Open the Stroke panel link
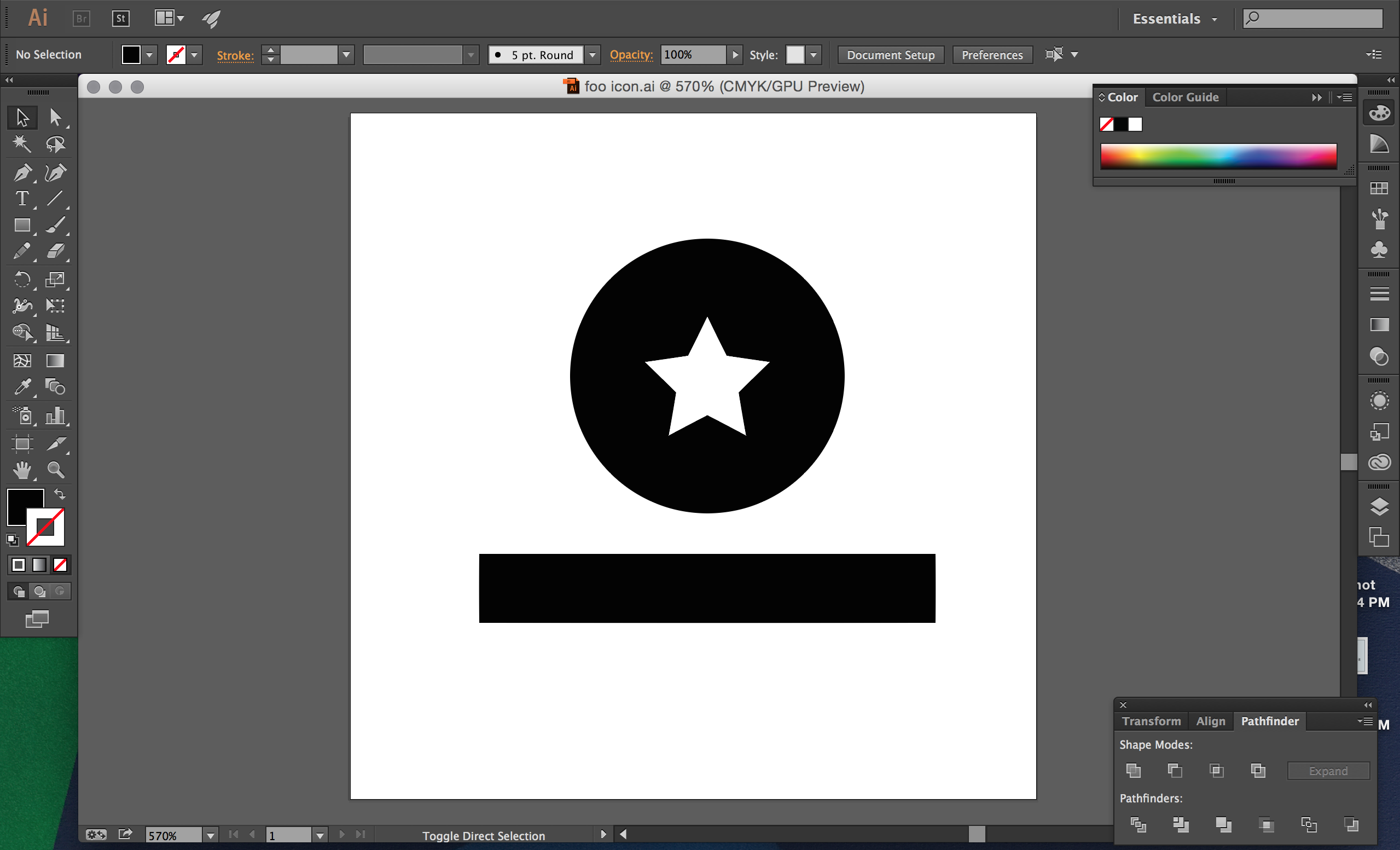The image size is (1400, 850). (235, 55)
